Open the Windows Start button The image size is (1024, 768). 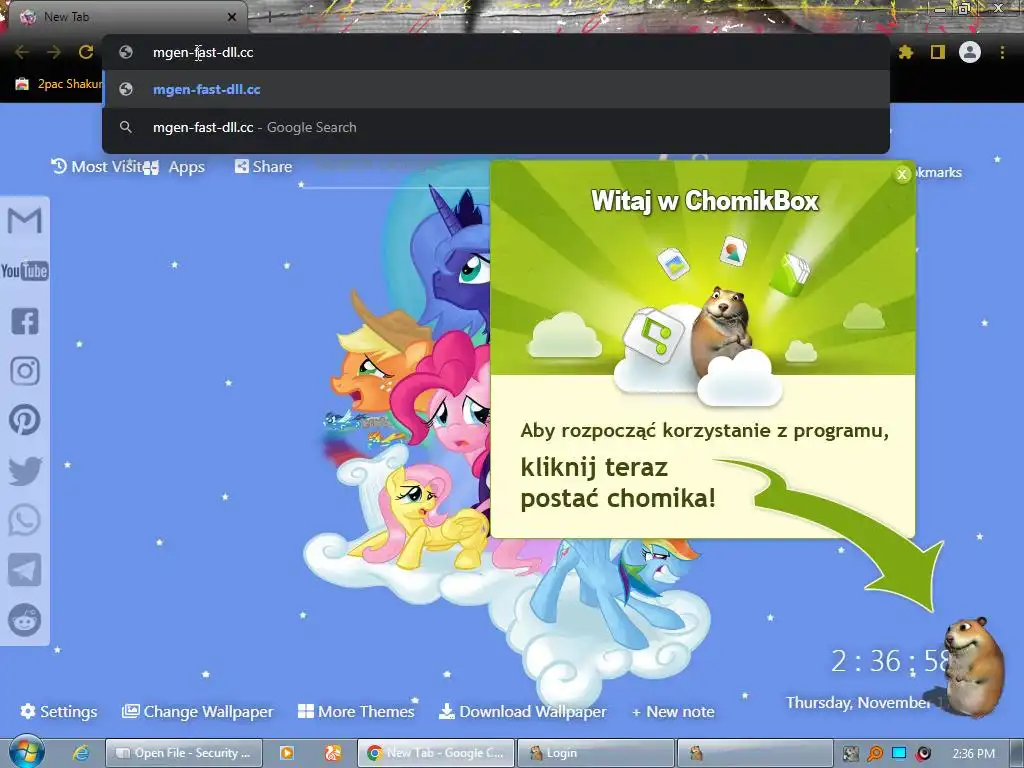click(x=26, y=751)
